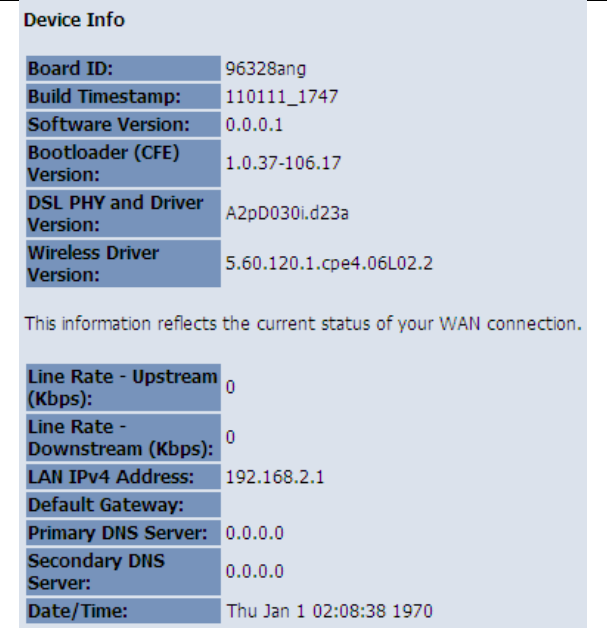
Task: Click the software version value 0.0.0.1
Action: coord(256,125)
